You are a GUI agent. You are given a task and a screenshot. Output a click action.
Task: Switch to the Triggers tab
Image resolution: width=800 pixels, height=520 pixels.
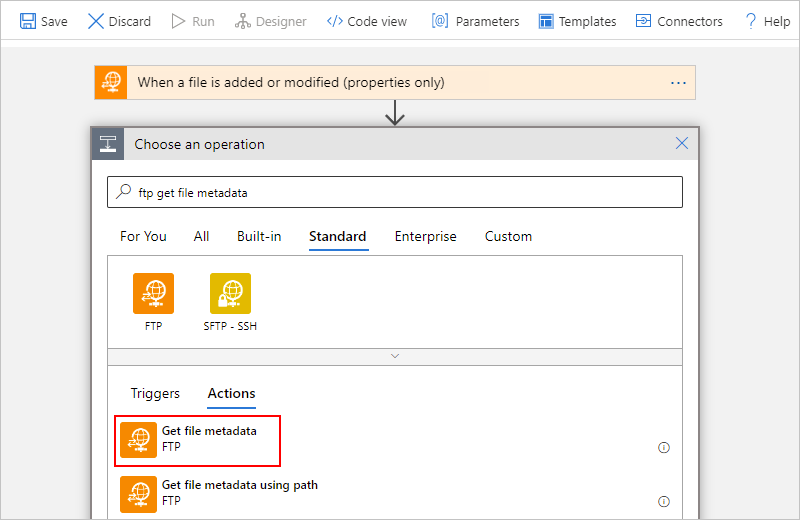(x=155, y=393)
